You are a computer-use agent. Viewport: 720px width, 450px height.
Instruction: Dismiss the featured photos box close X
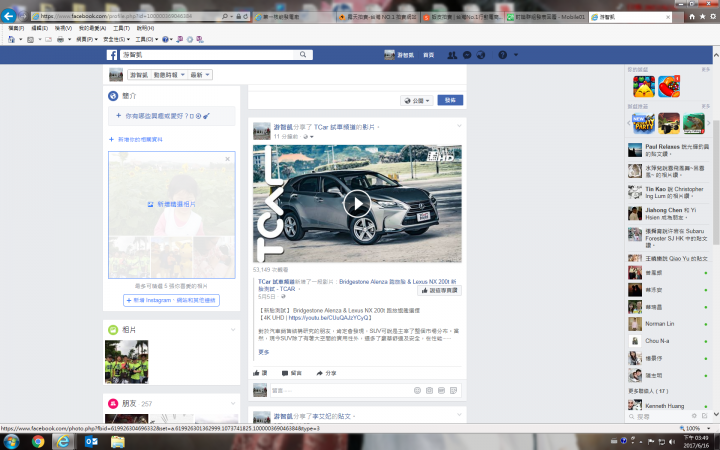[x=227, y=159]
